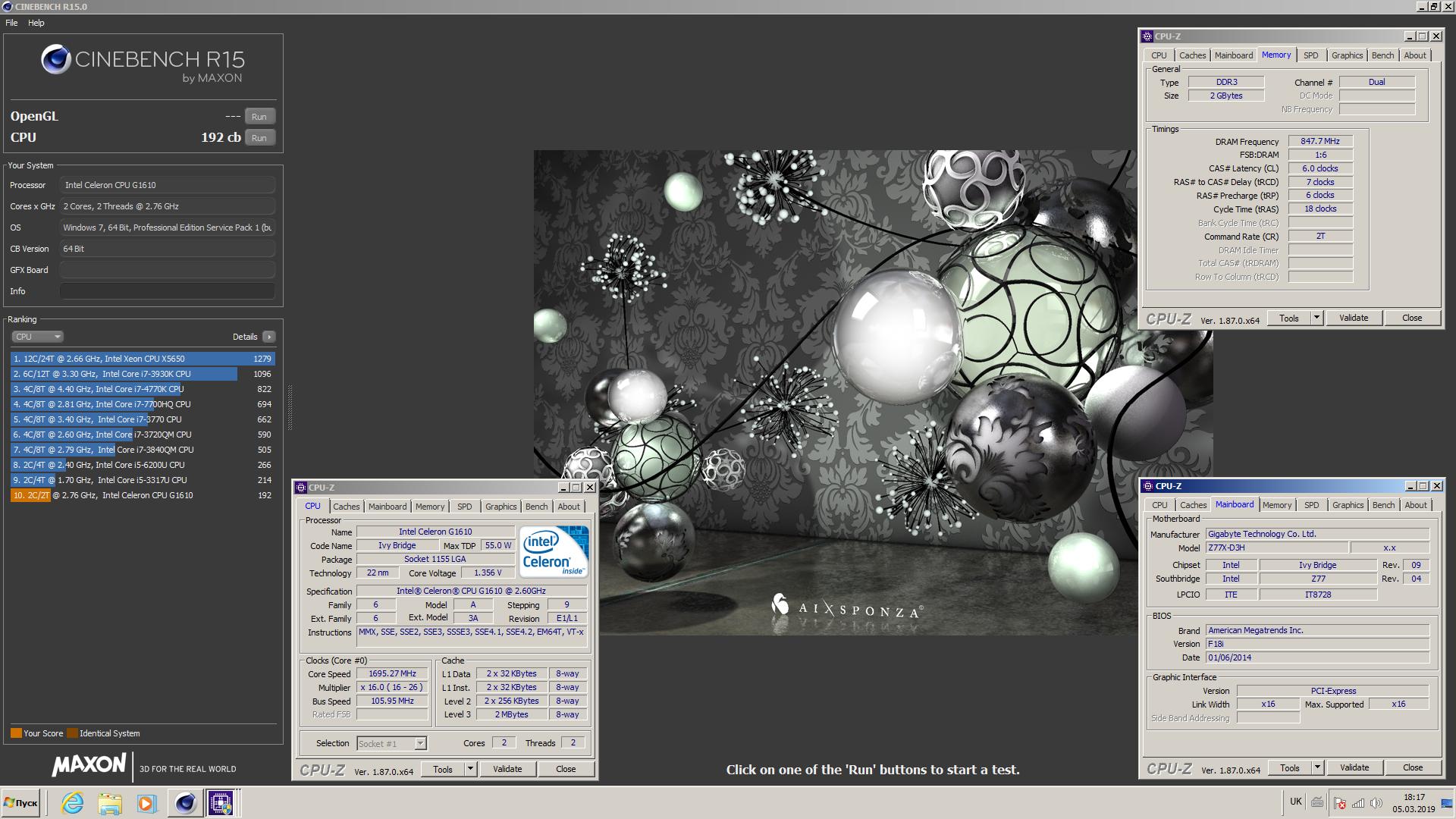The width and height of the screenshot is (1456, 819).
Task: Open the CPU ranking type dropdown
Action: (x=37, y=337)
